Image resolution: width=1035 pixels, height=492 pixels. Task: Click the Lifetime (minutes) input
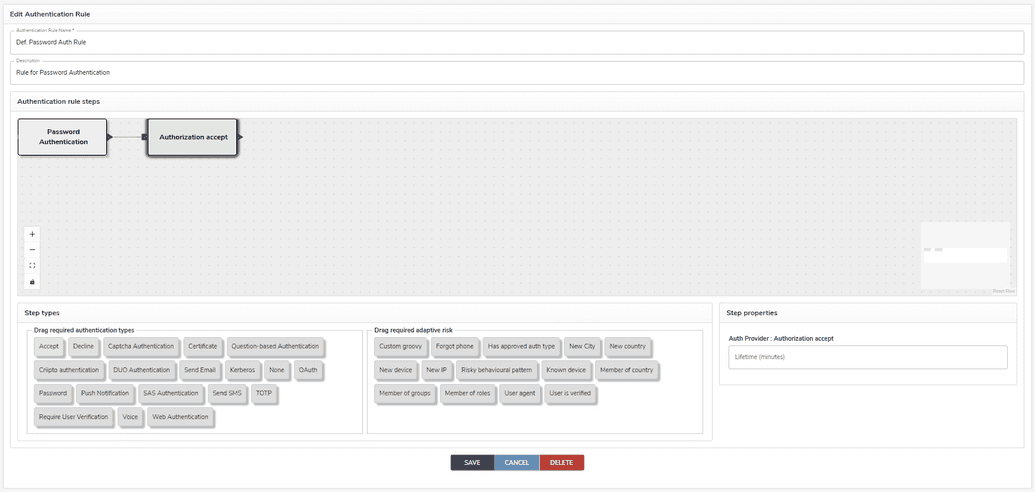pyautogui.click(x=867, y=357)
